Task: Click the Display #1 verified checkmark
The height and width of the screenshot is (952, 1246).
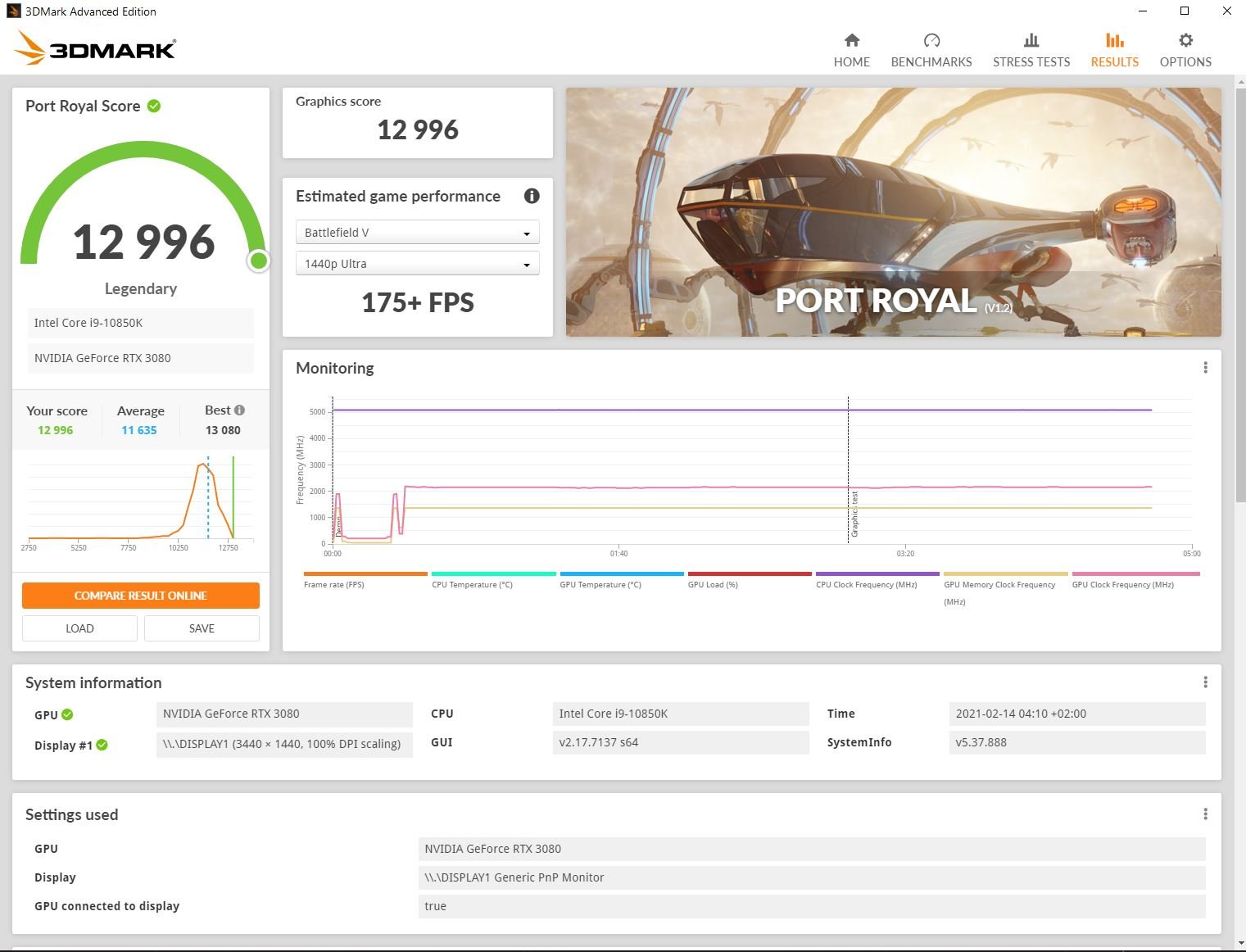Action: (102, 745)
